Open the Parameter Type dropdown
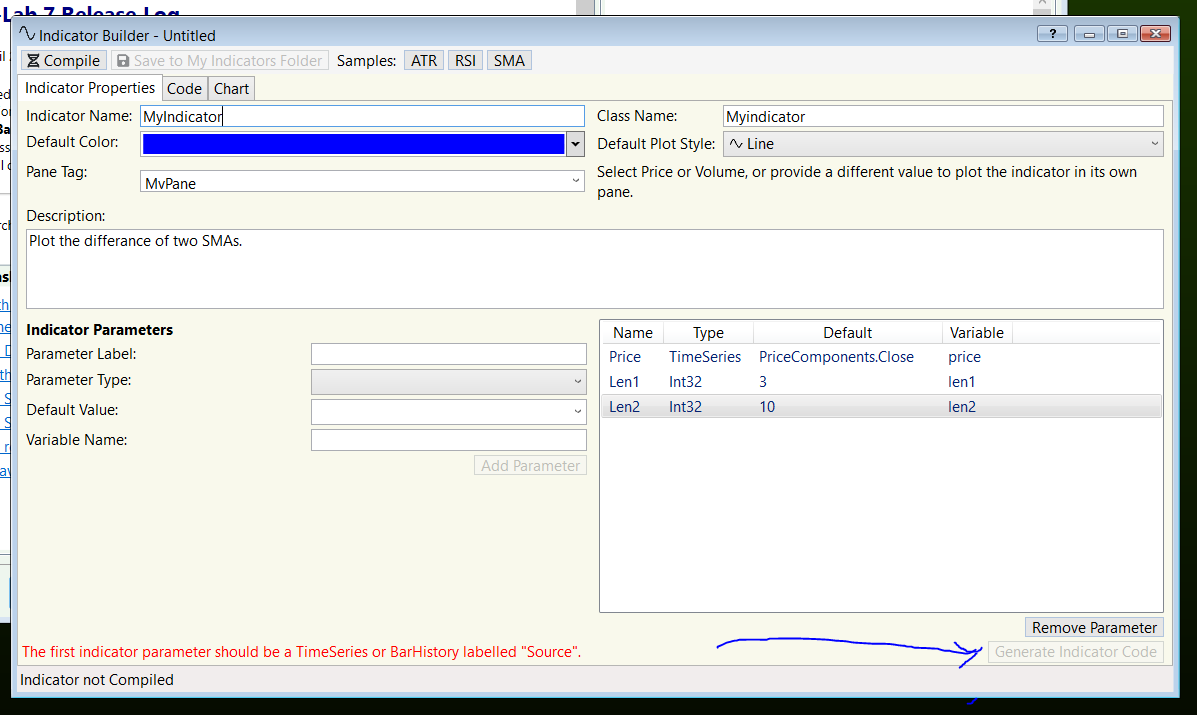The height and width of the screenshot is (715, 1197). coord(578,382)
